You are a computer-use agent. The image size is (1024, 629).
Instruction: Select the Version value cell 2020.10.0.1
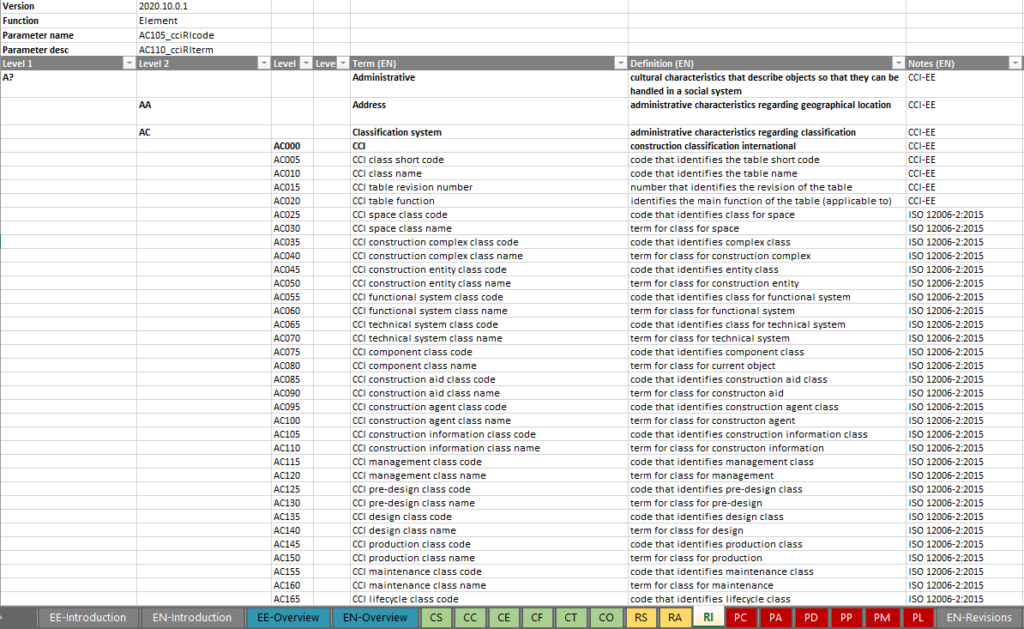click(x=204, y=7)
